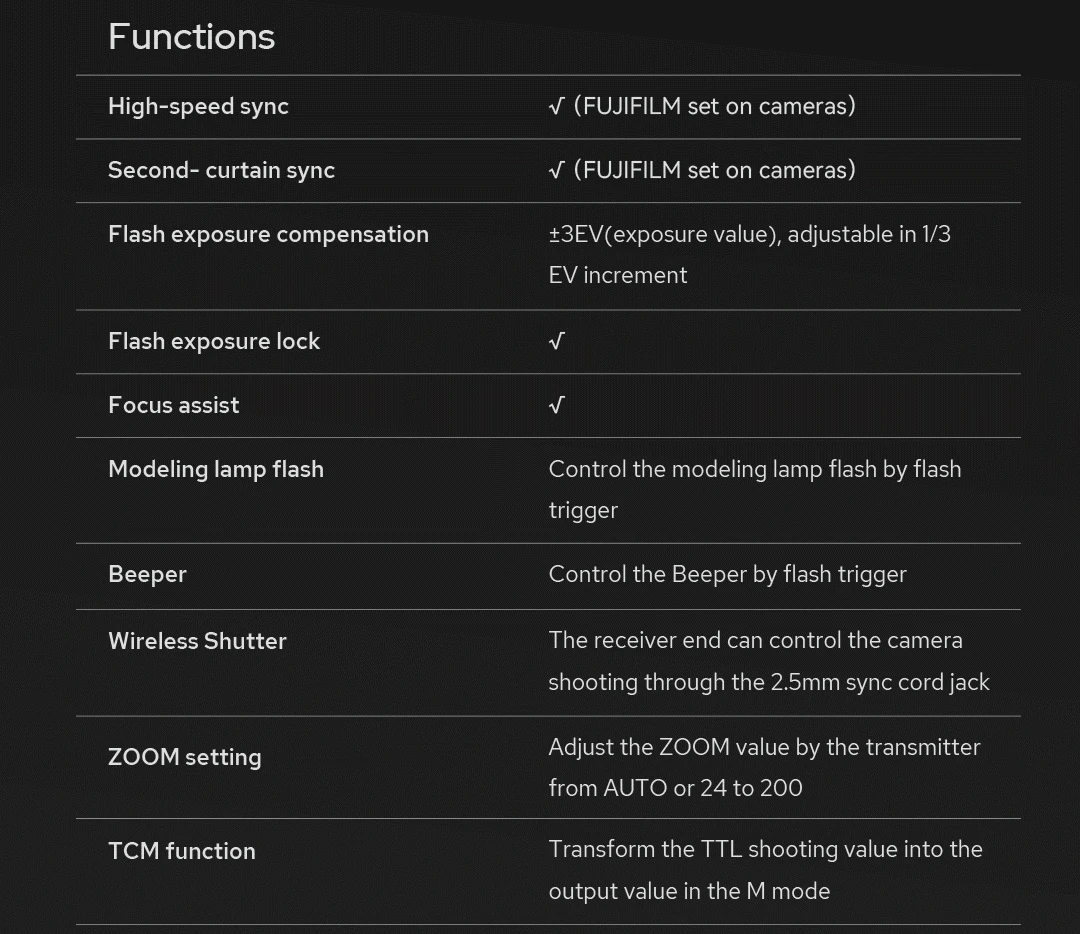
Task: Click the 2.5mm sync cord jack description
Action: pyautogui.click(x=768, y=661)
